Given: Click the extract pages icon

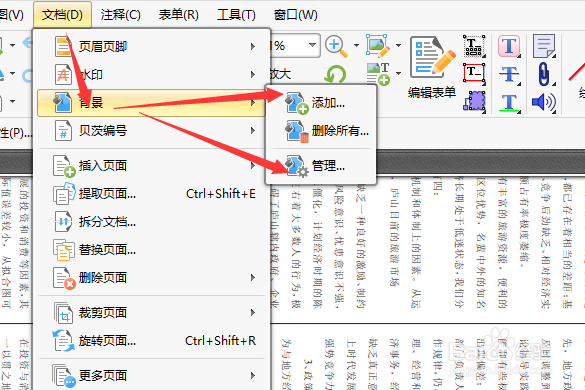Looking at the screenshot, I should tap(64, 194).
